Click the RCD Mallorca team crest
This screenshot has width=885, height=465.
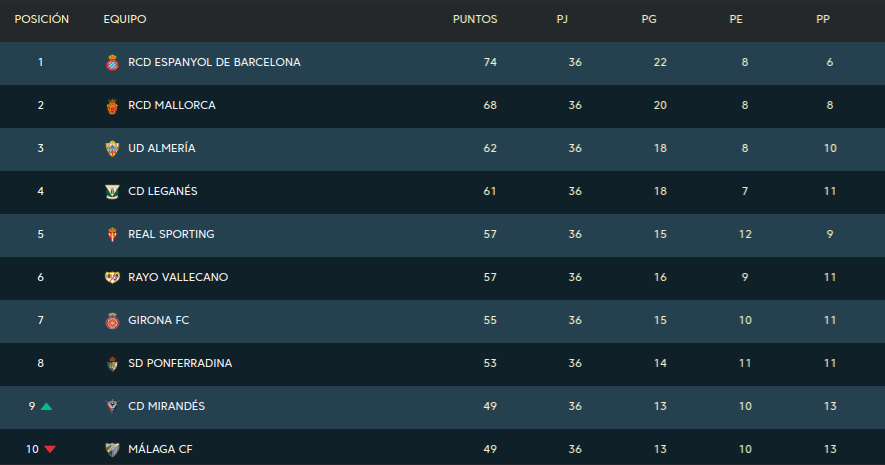point(112,106)
